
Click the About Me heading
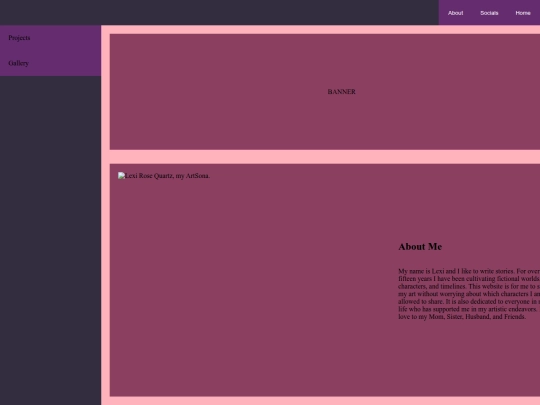pyautogui.click(x=420, y=247)
